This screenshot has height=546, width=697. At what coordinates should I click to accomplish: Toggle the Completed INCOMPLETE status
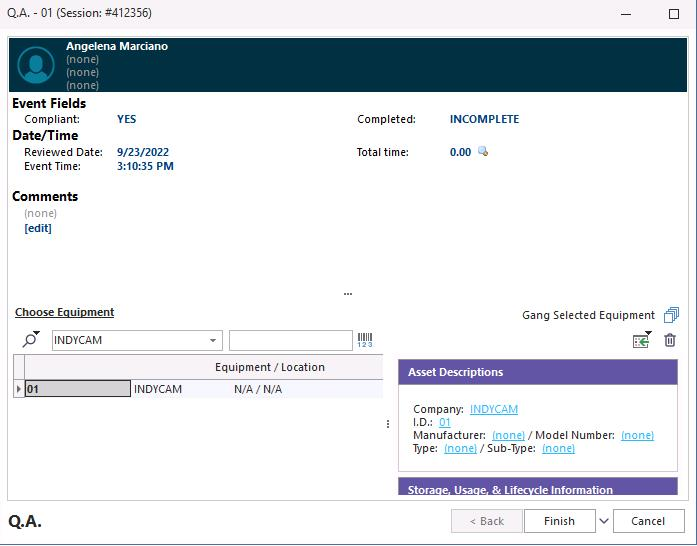click(484, 119)
